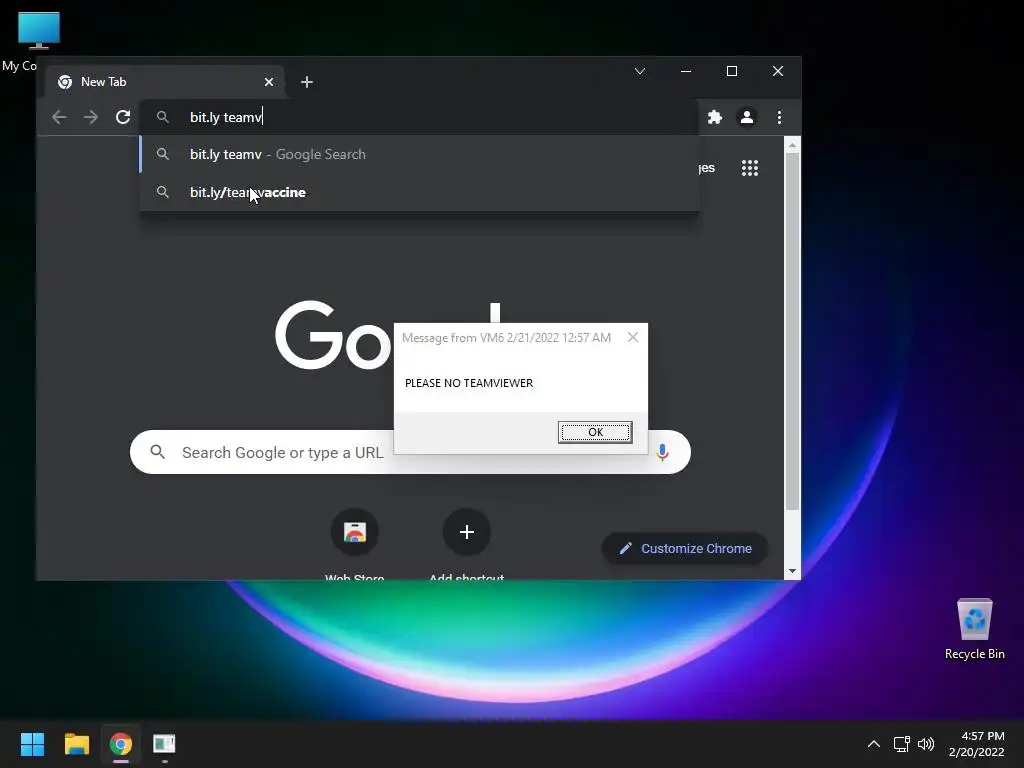Open the tab search chevron
Image resolution: width=1024 pixels, height=768 pixels.
640,71
